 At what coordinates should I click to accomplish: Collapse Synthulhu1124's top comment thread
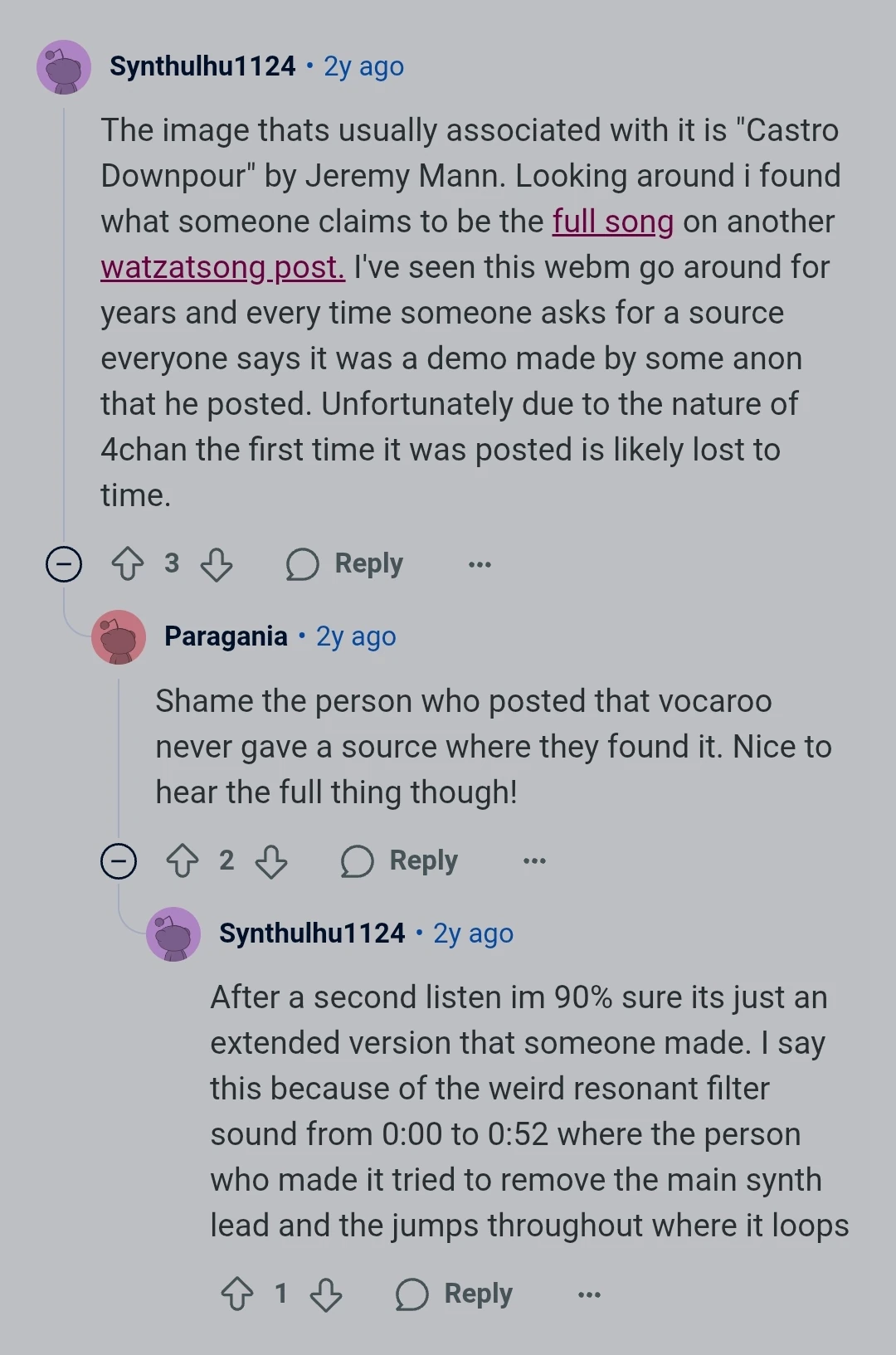64,564
